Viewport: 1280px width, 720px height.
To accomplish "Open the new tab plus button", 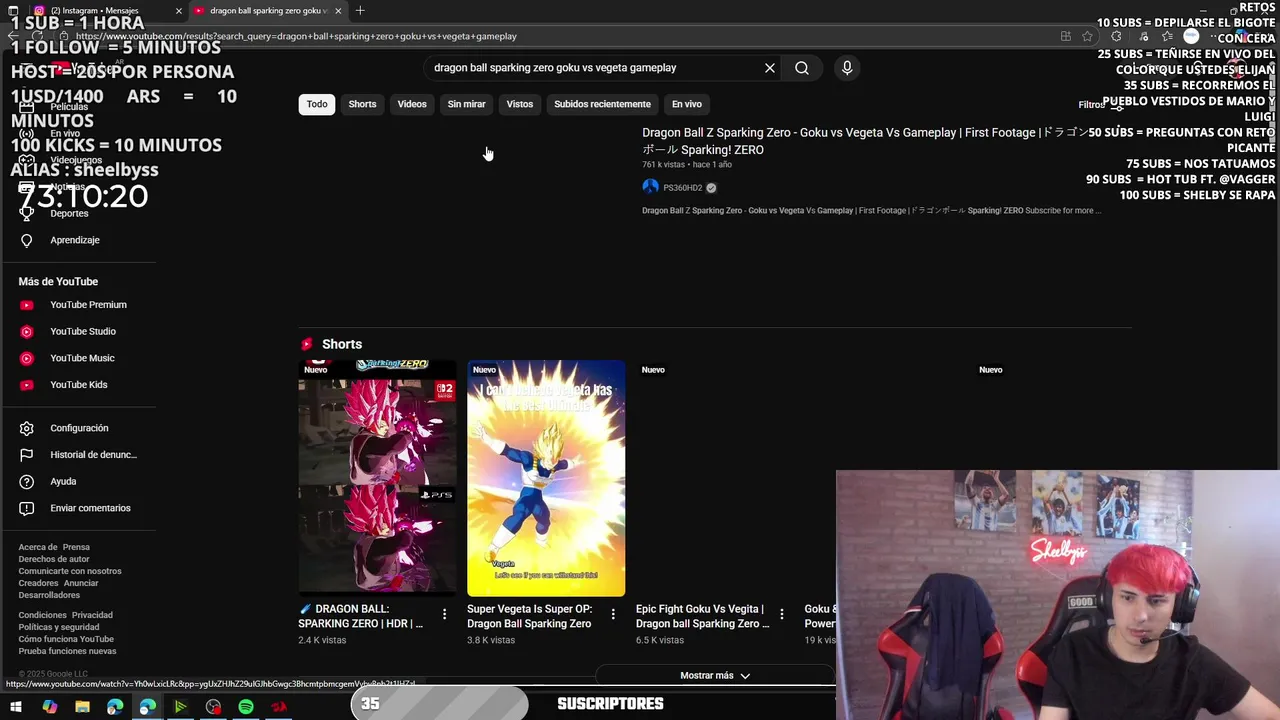I will pyautogui.click(x=360, y=11).
